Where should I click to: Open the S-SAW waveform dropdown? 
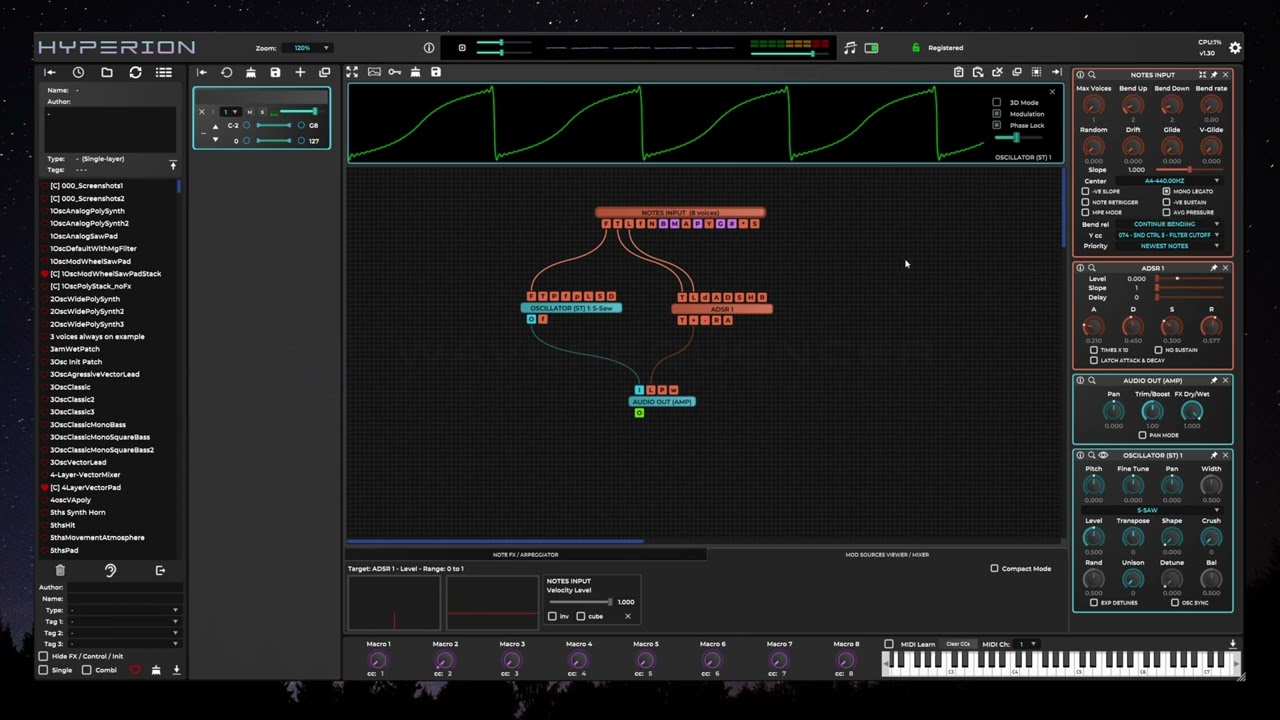tap(1152, 510)
